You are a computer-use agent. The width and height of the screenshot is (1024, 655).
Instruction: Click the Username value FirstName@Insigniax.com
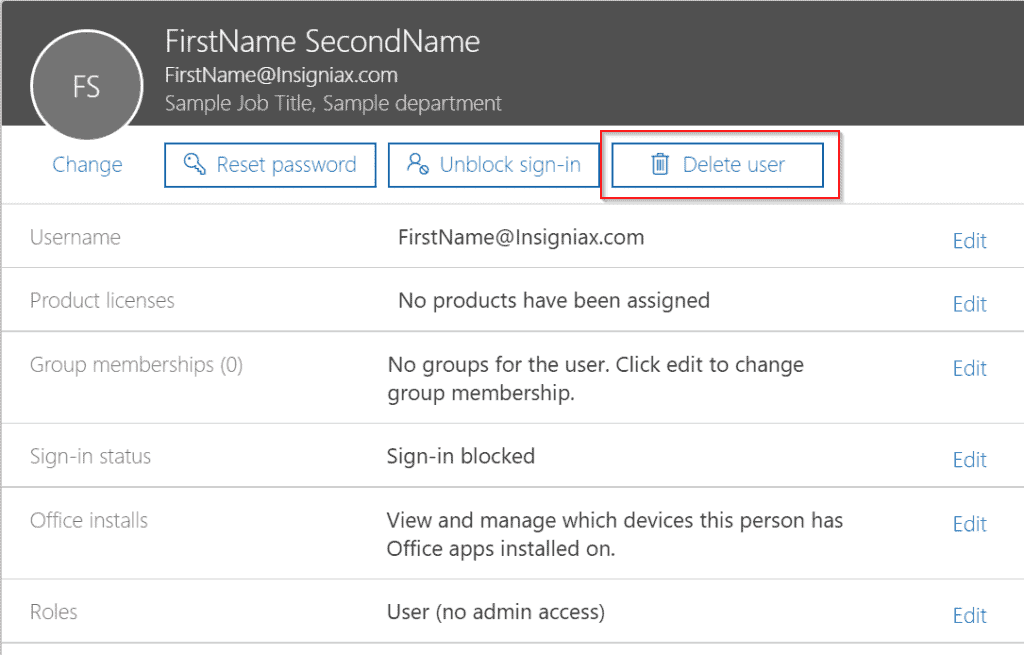(521, 237)
